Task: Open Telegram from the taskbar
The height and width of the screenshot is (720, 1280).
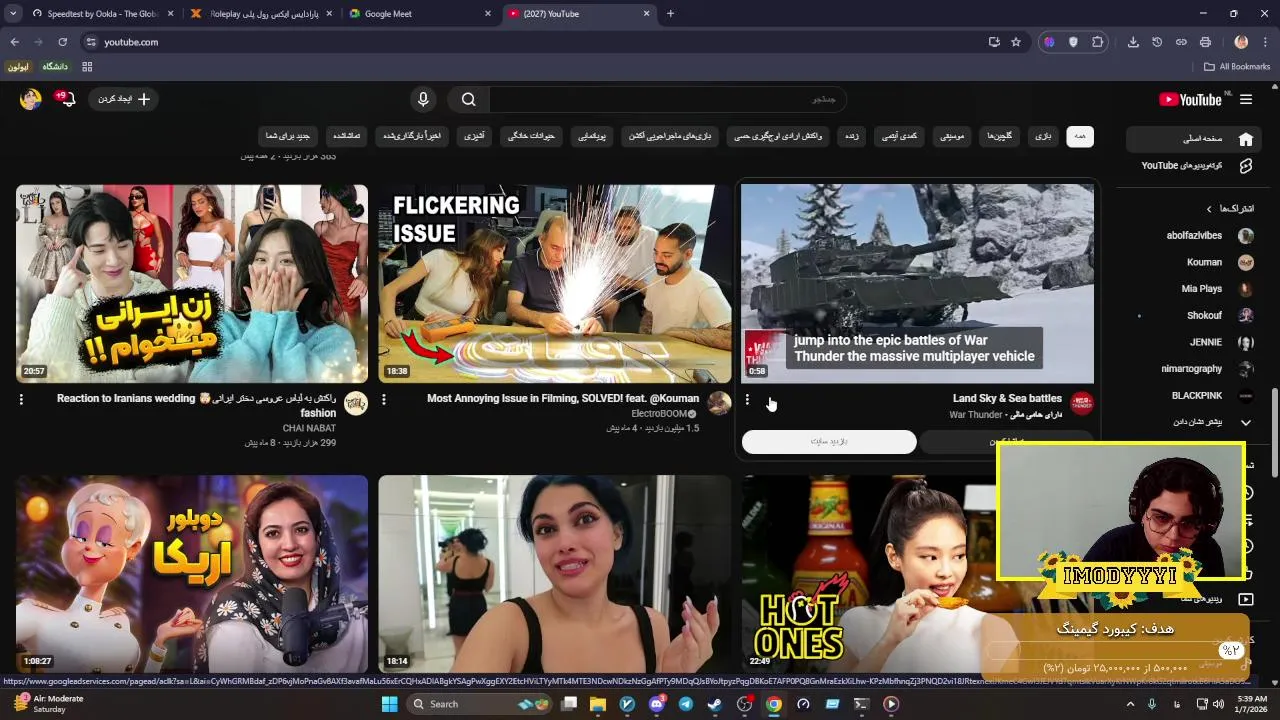Action: (x=686, y=704)
